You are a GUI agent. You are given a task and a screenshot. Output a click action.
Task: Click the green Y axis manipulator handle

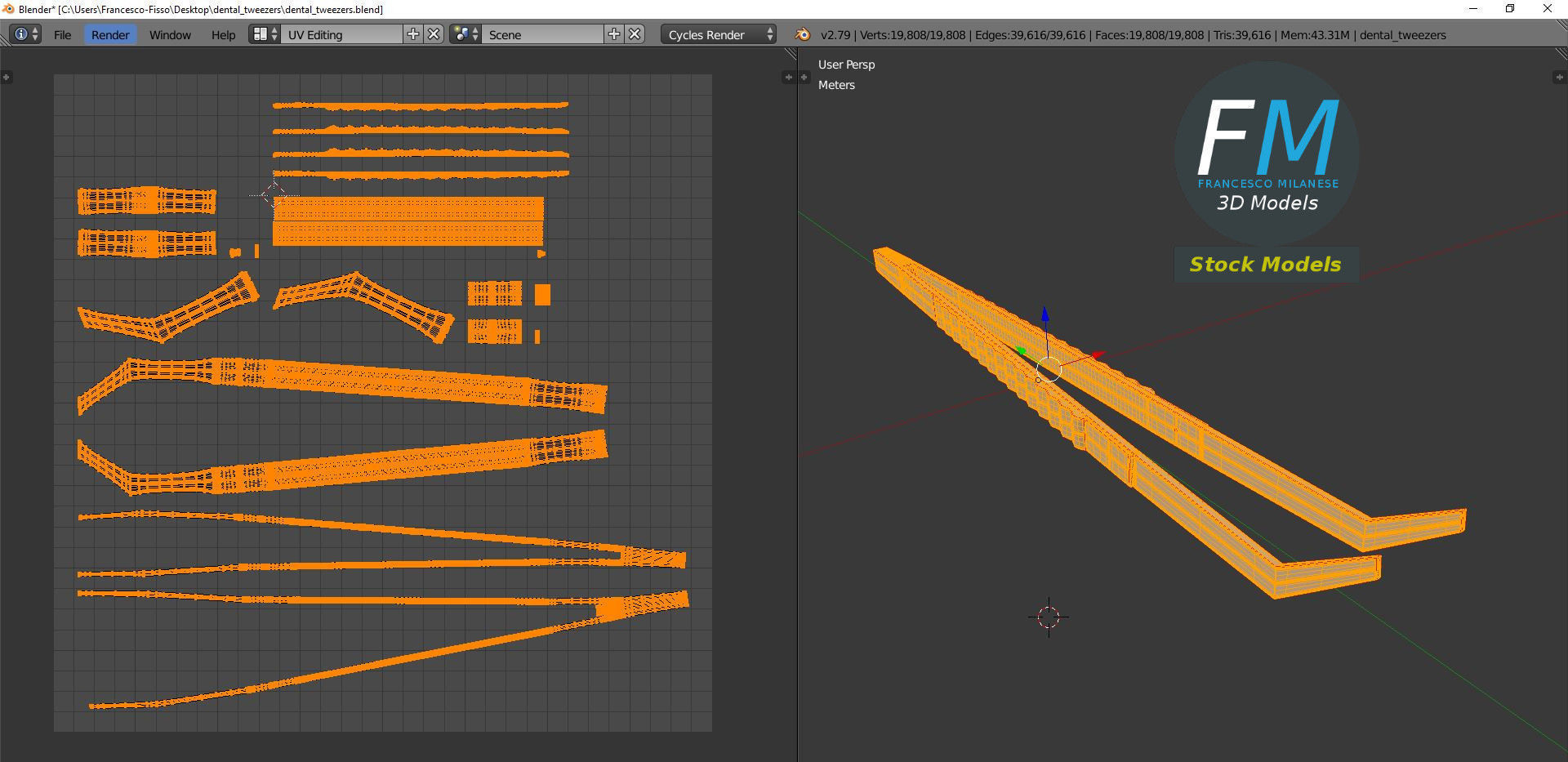pos(1020,350)
